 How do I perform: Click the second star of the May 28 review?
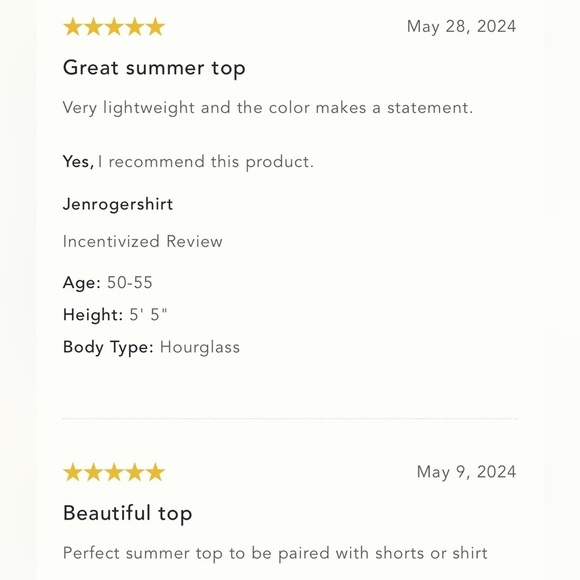pyautogui.click(x=93, y=27)
